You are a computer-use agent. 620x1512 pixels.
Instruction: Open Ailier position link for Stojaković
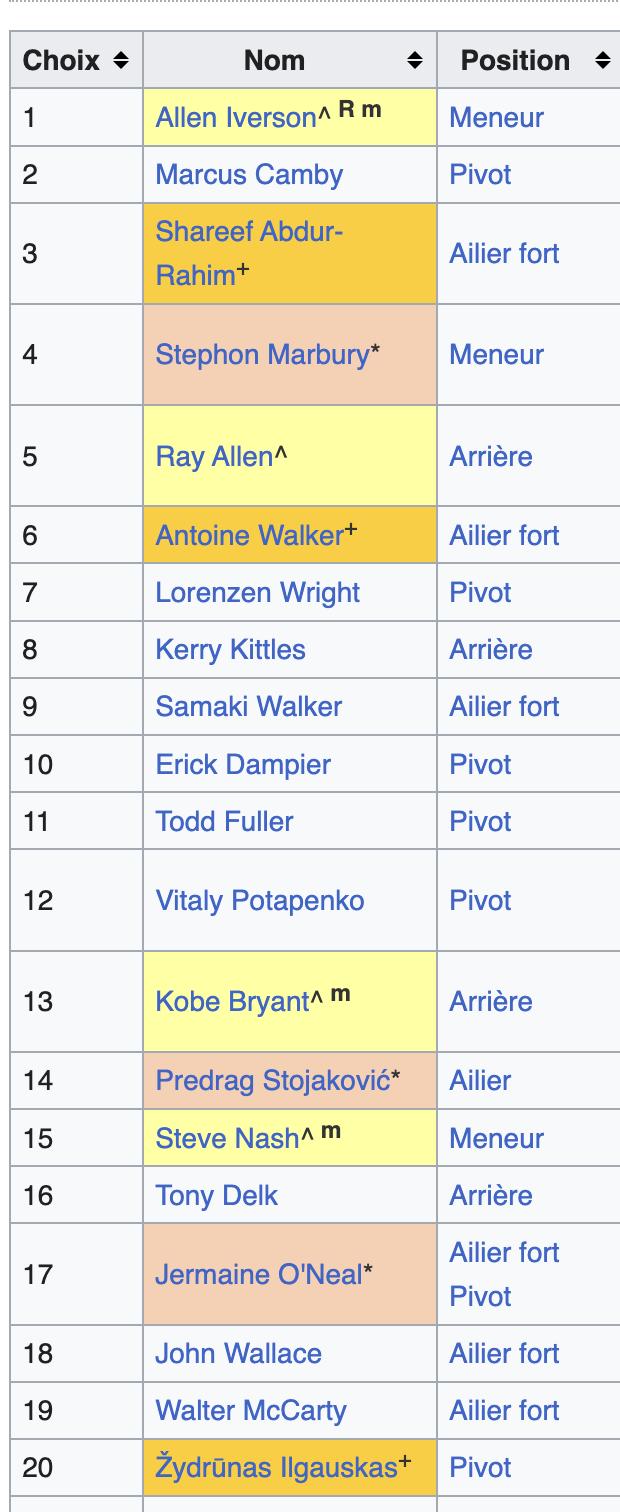[x=480, y=1081]
